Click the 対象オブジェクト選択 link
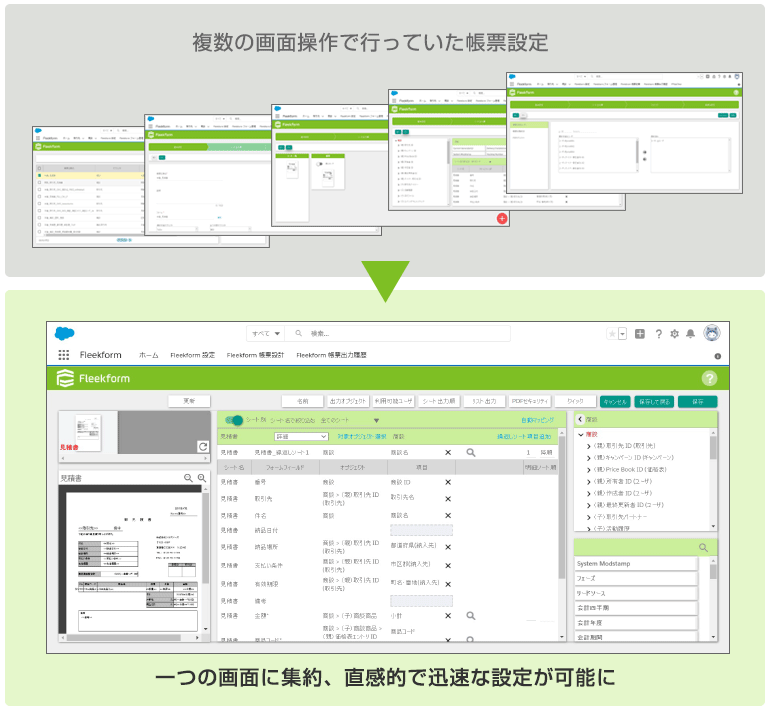Image resolution: width=770 pixels, height=711 pixels. pos(361,437)
